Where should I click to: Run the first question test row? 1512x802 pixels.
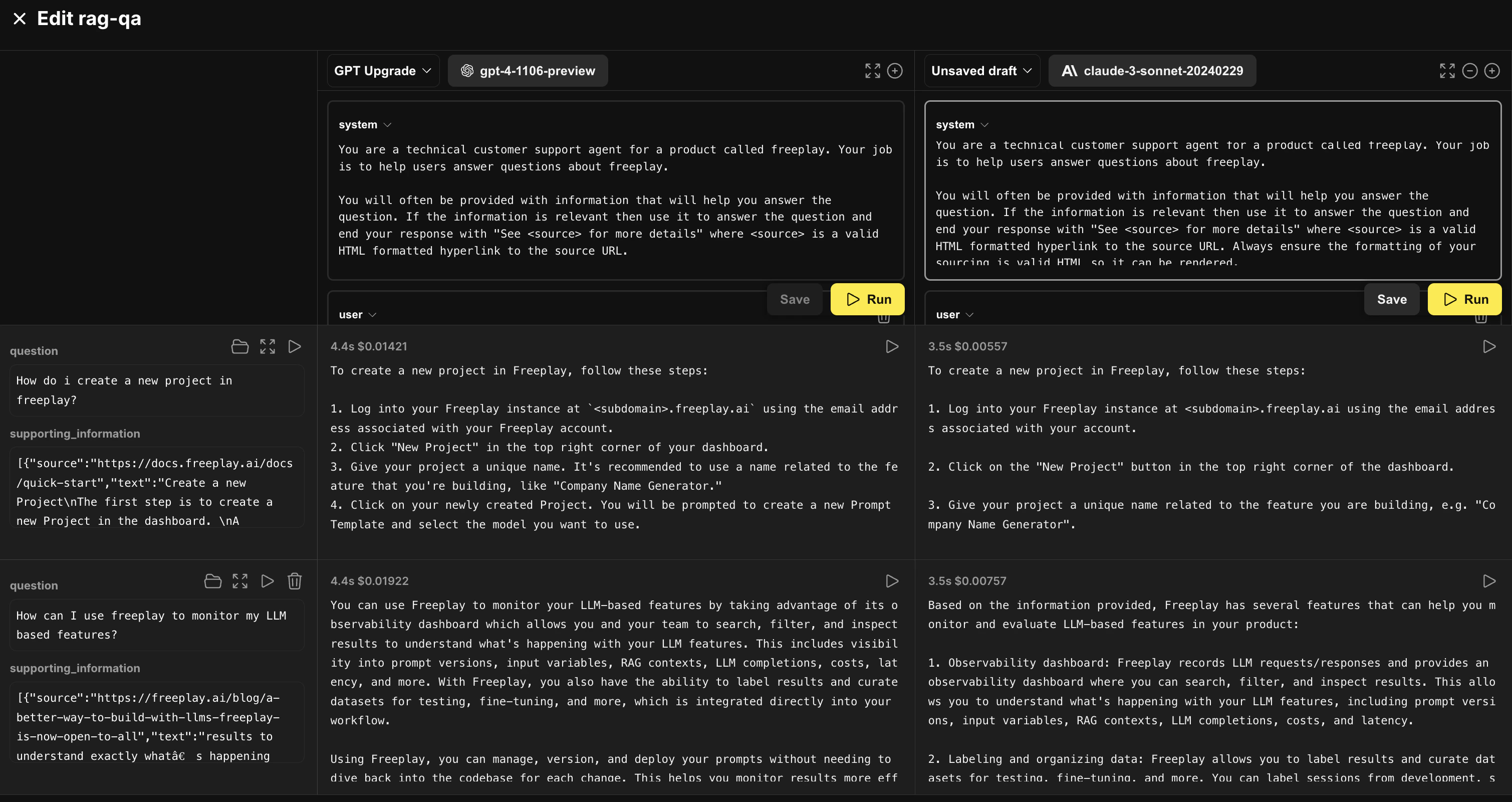(295, 346)
